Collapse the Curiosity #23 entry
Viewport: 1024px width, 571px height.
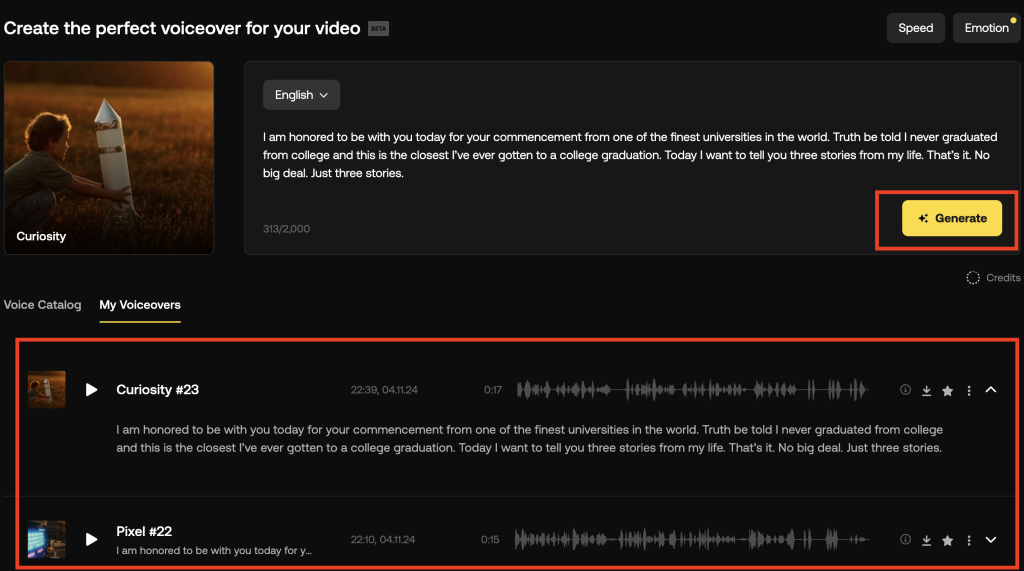coord(991,390)
